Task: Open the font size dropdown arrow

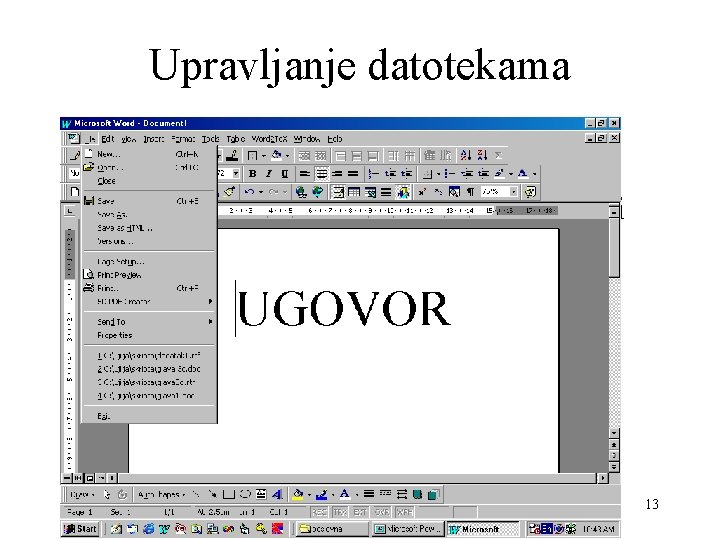Action: [236, 174]
